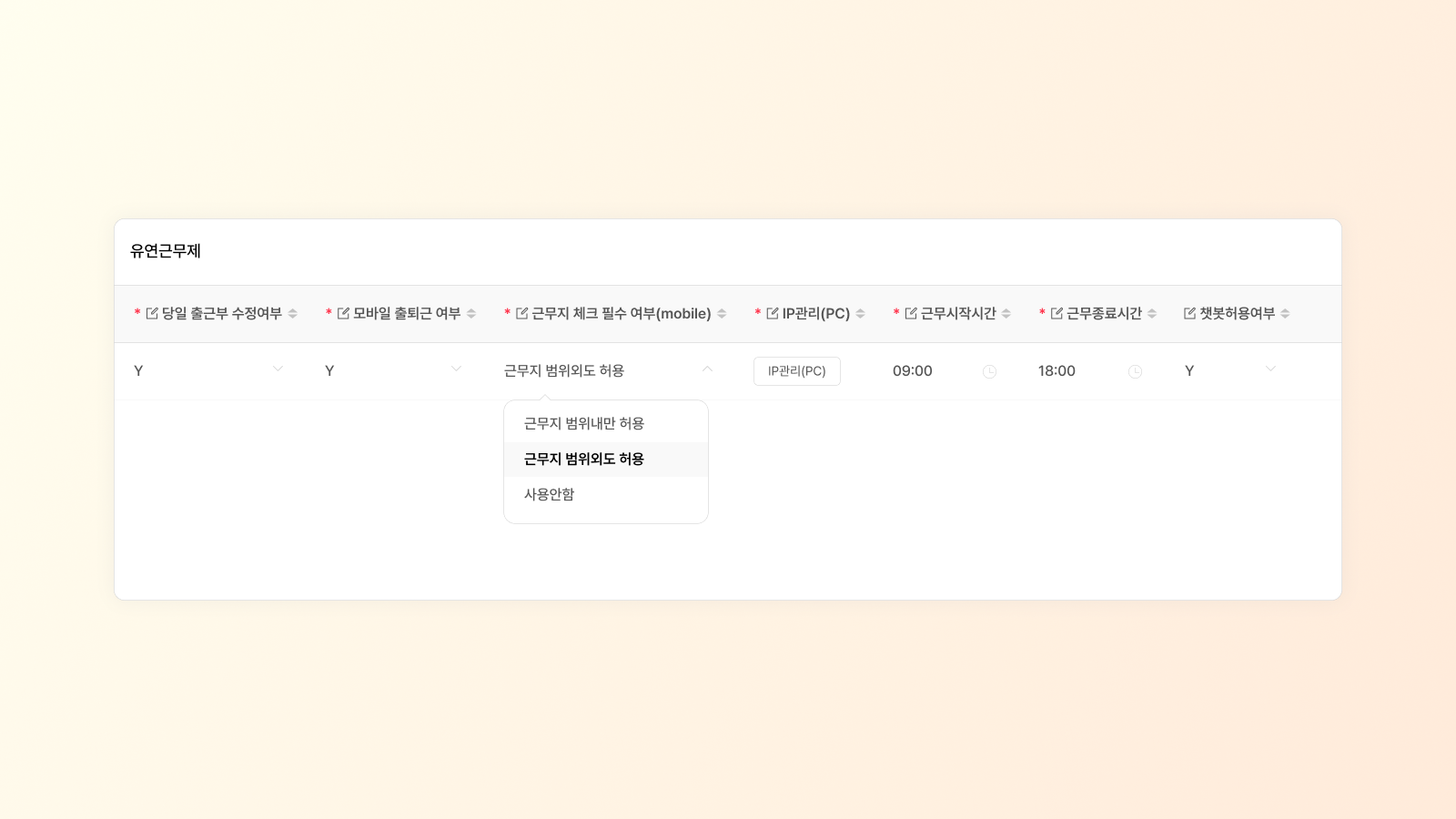Sort the 근무종료시간 column
This screenshot has width=1456, height=819.
[1152, 314]
